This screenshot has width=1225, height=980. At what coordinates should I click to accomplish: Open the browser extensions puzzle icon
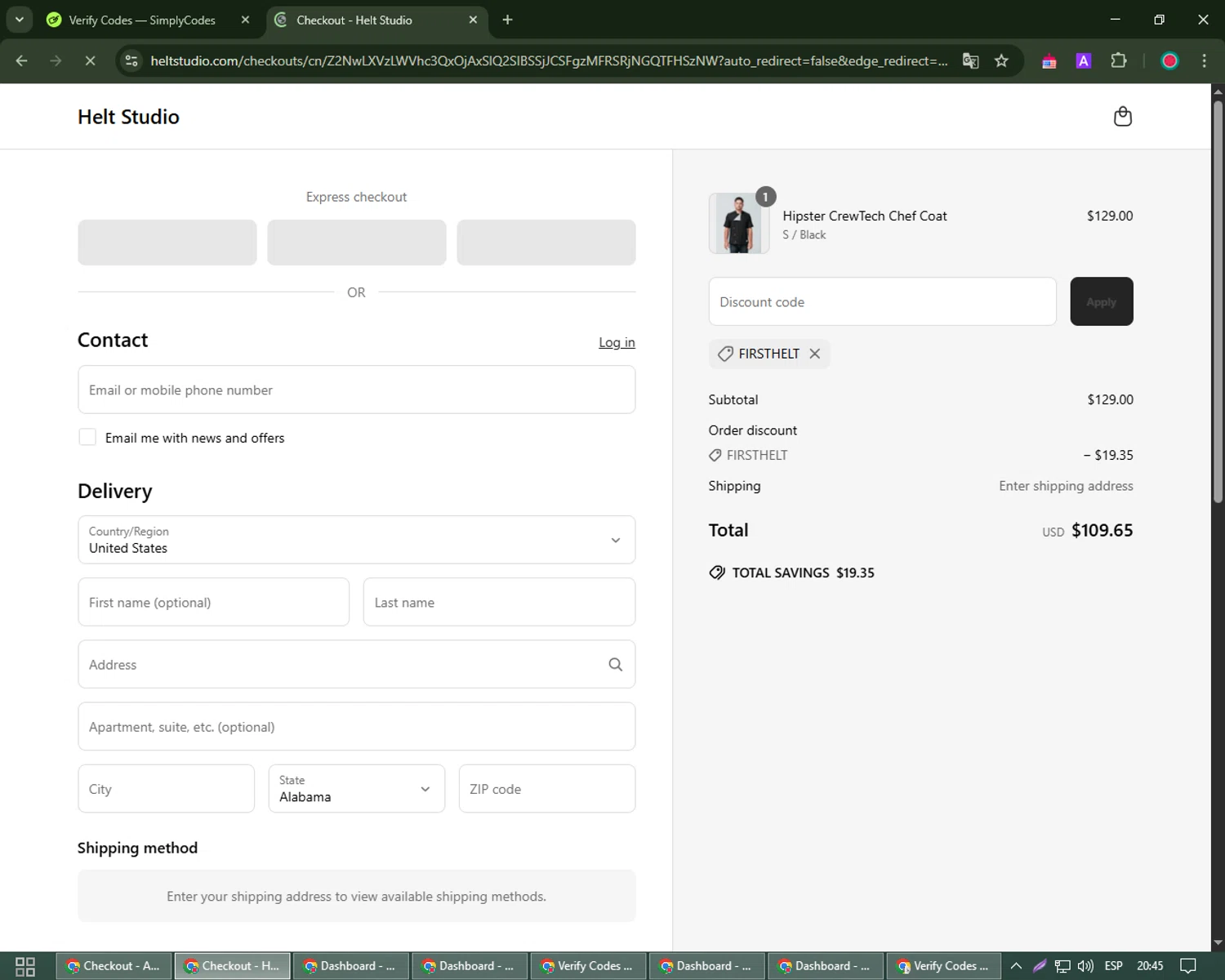1119,61
